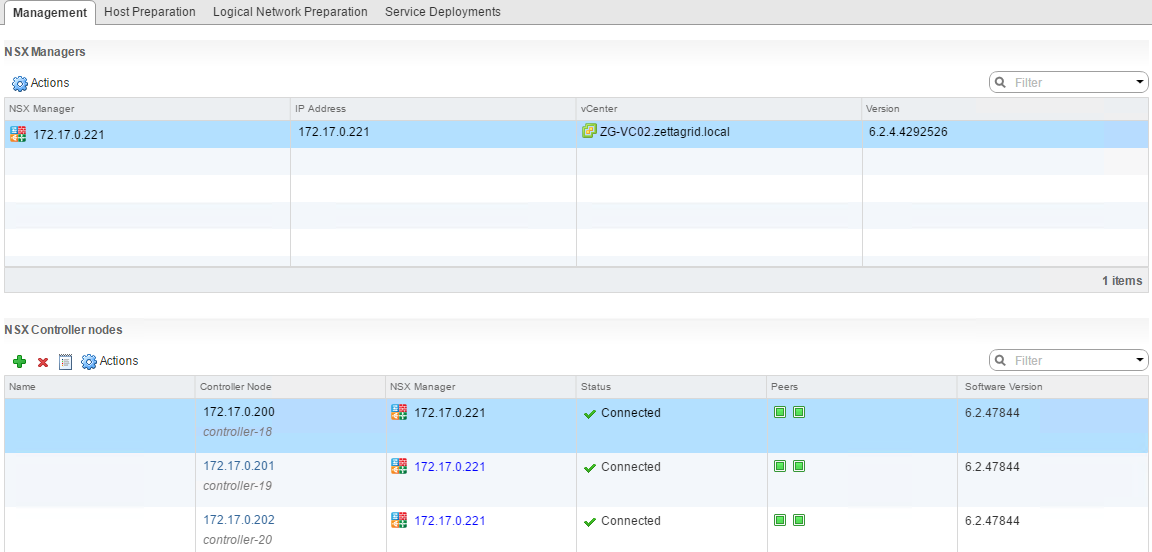Click controller-18 label

(x=237, y=431)
